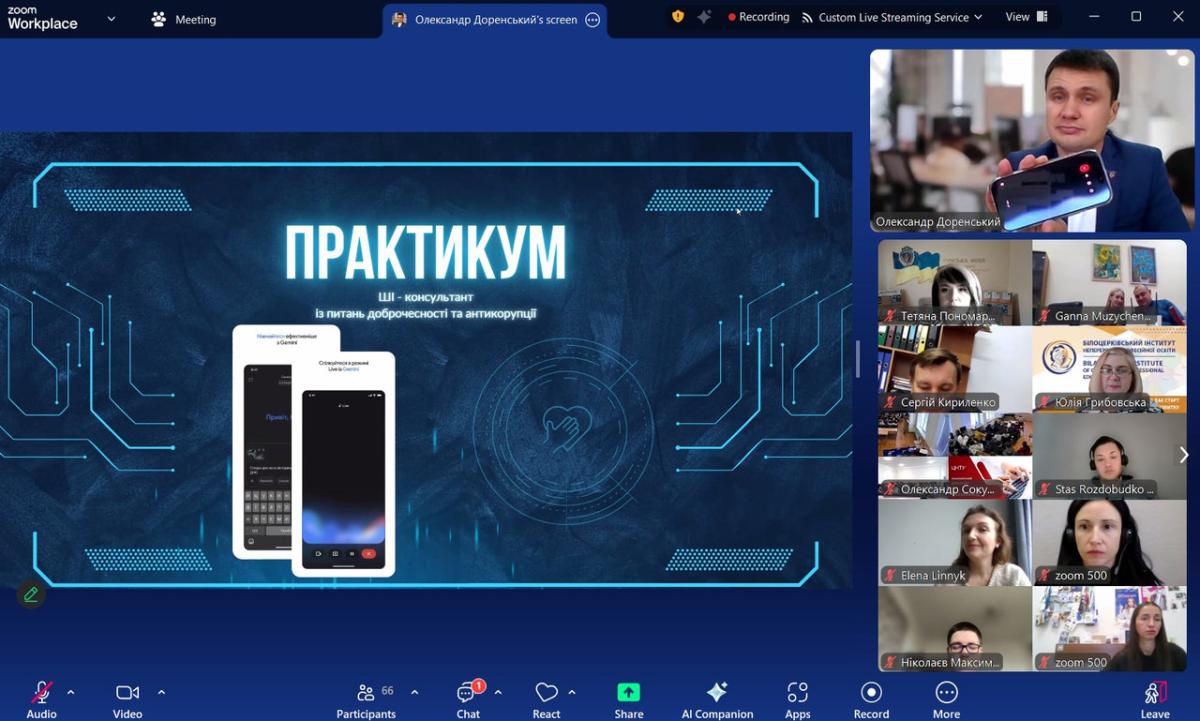The image size is (1200, 721).
Task: Show next page of participant thumbnails
Action: [1184, 456]
